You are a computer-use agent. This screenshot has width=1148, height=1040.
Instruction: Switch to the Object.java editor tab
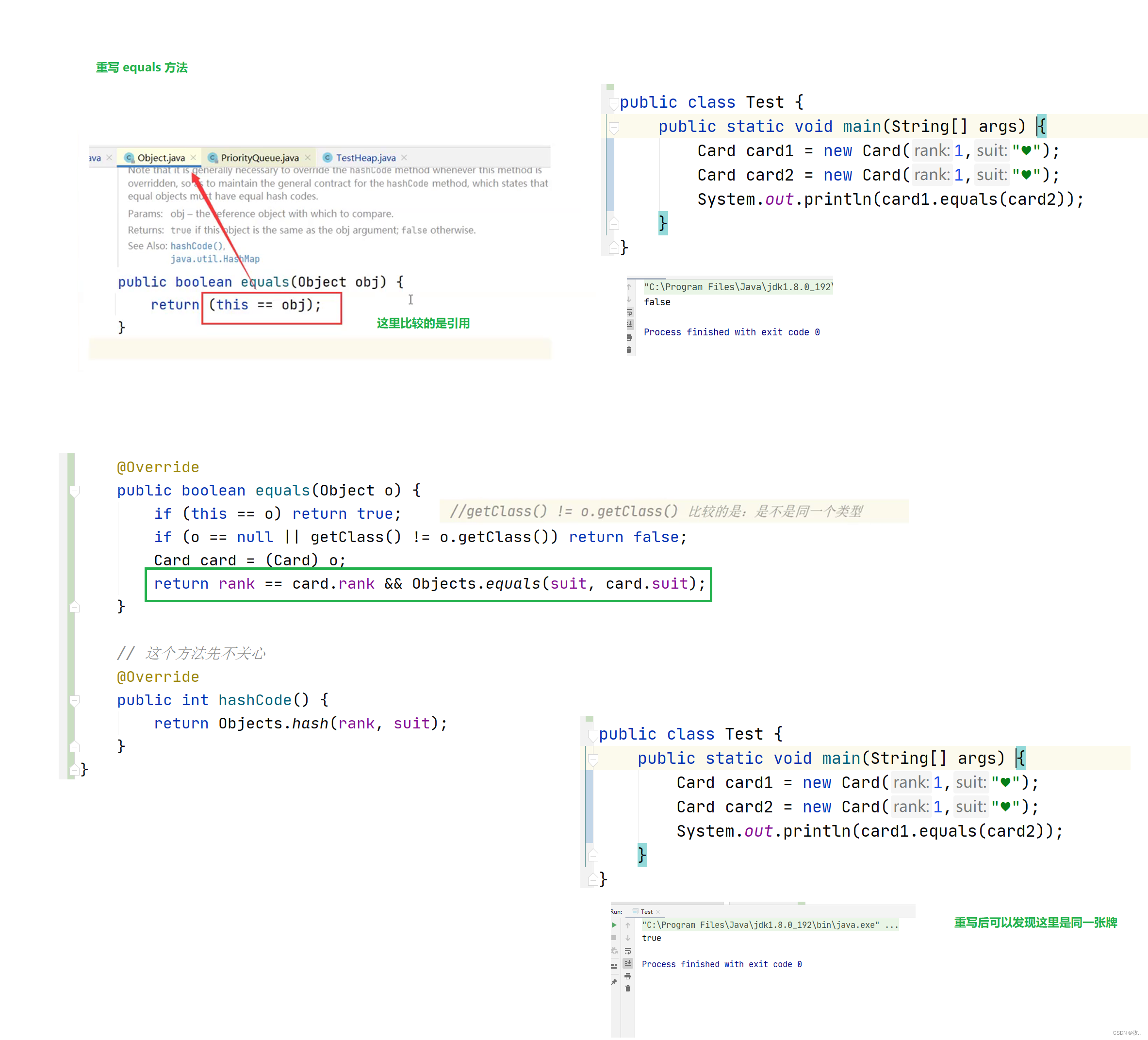(160, 158)
